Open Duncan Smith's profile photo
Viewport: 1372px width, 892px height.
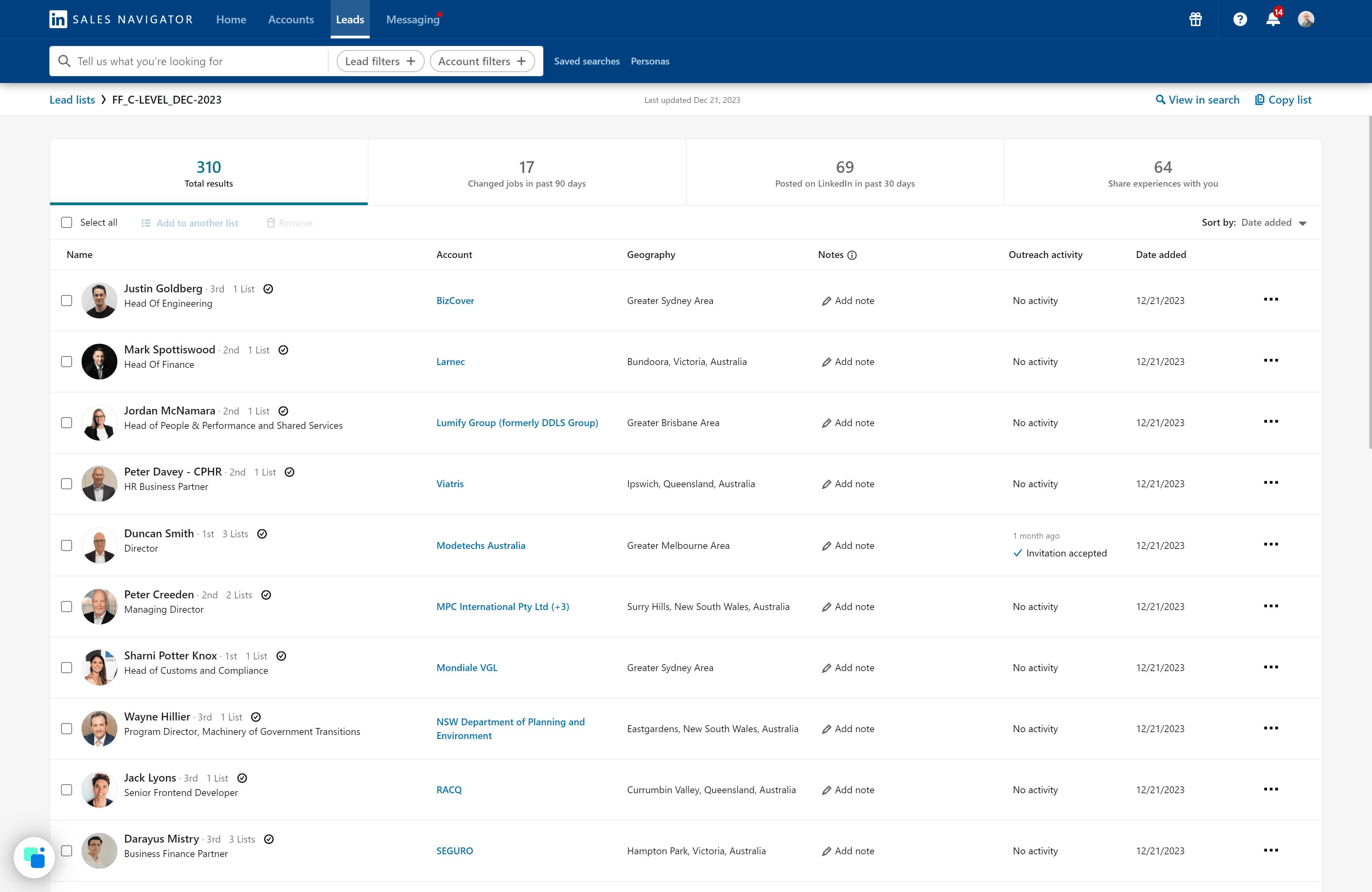(99, 545)
